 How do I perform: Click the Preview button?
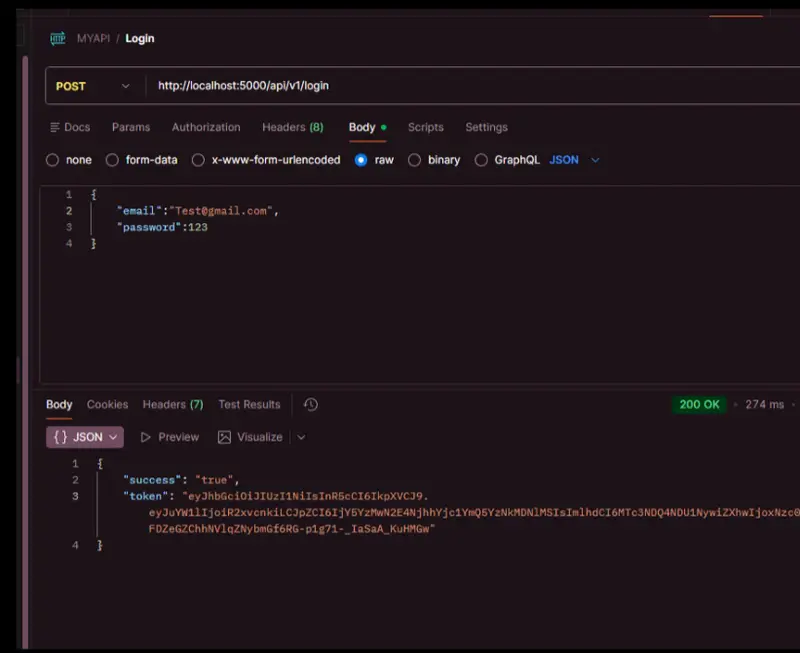tap(169, 437)
